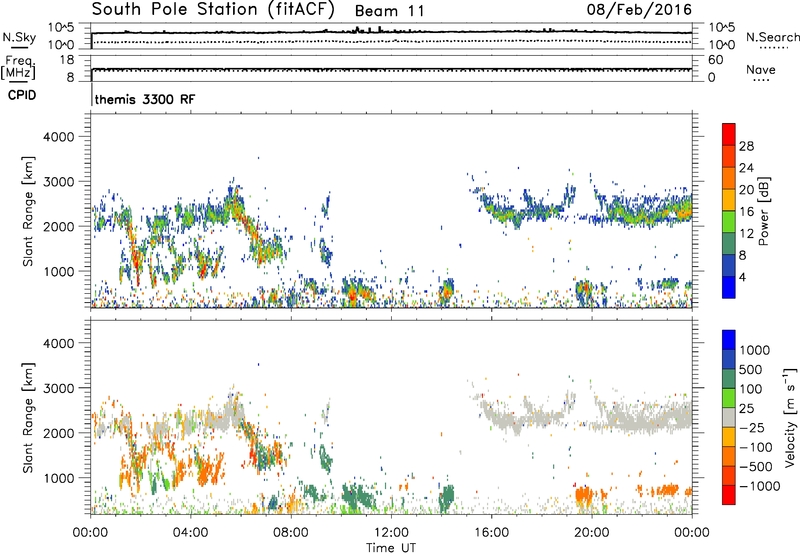Pick the orange −500 to −100 Velocity segment
Viewport: 800px width, 554px height.
[729, 457]
